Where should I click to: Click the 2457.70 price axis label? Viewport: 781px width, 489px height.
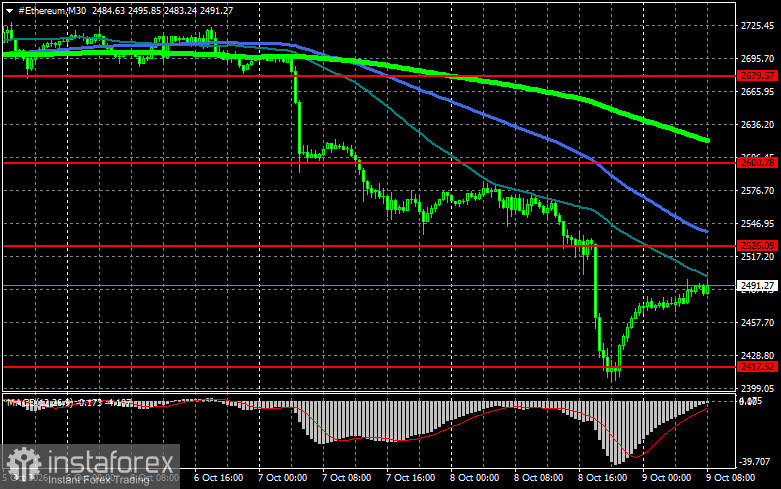758,323
